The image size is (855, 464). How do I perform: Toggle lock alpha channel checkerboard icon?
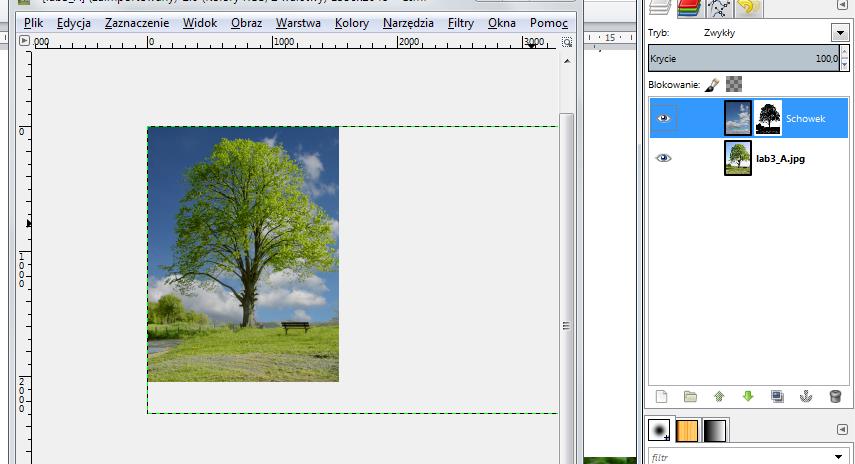point(734,85)
